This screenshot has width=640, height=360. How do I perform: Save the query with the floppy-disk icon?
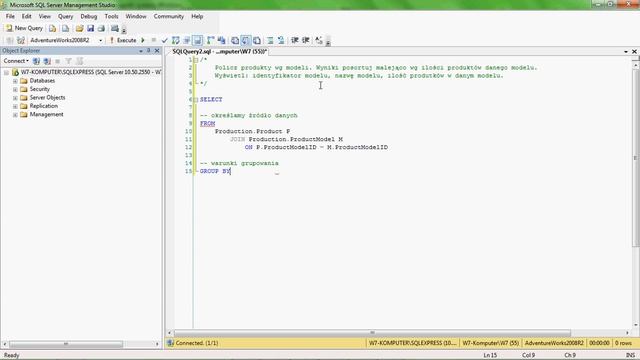[90, 29]
